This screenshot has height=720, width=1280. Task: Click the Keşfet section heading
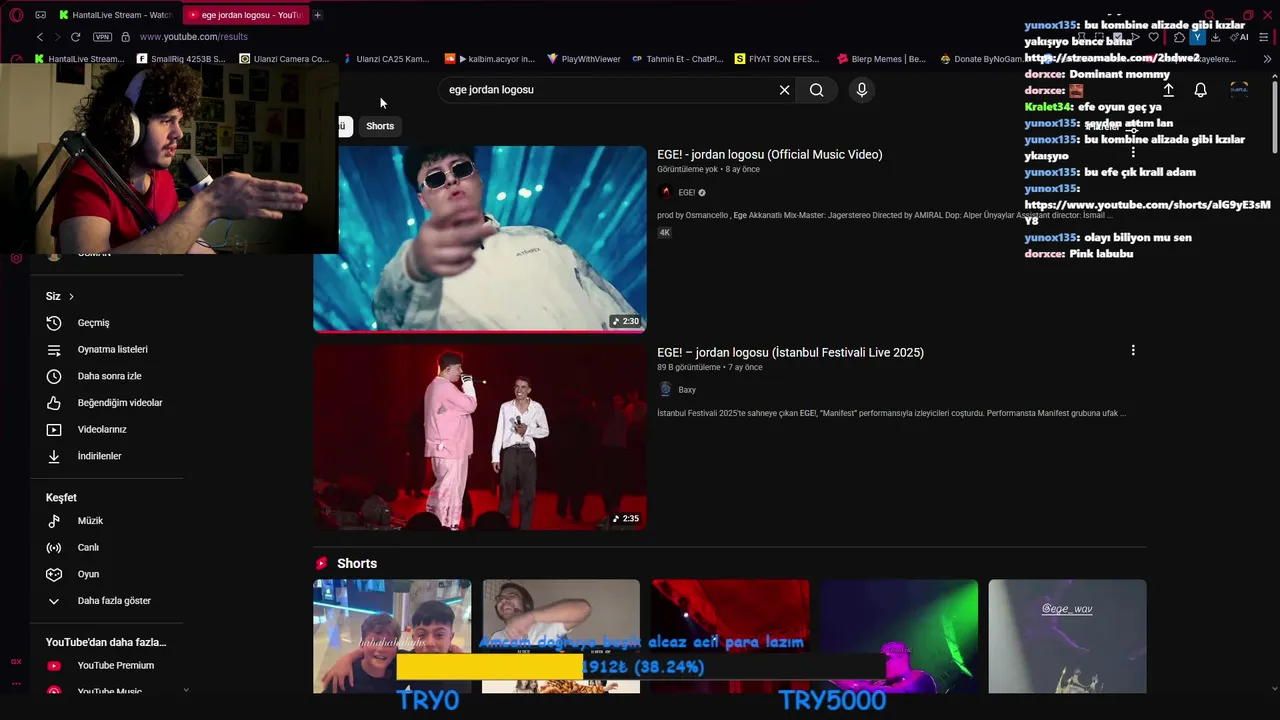[x=61, y=498]
